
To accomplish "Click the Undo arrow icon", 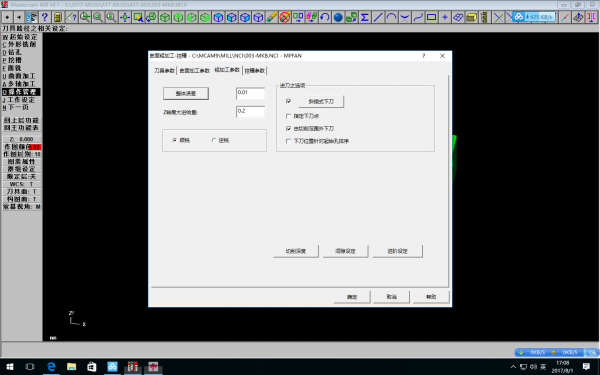I will (x=325, y=17).
